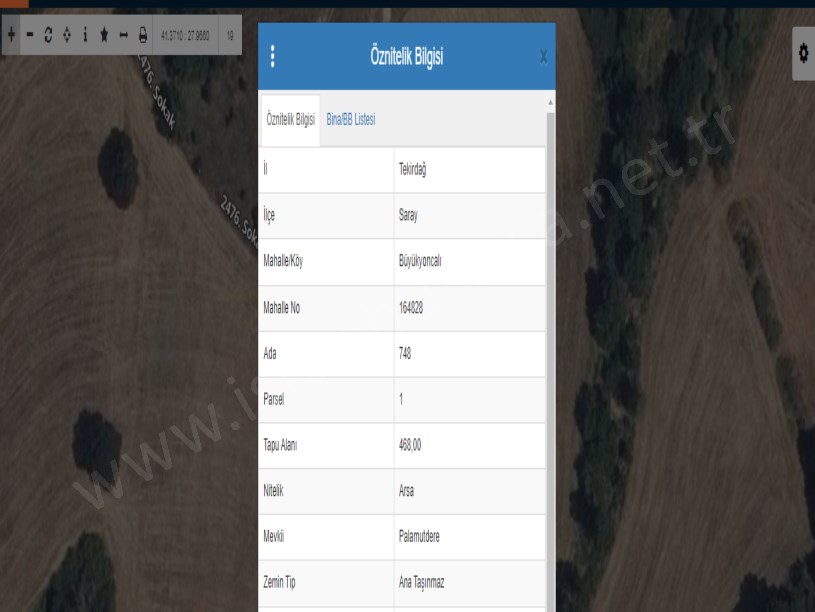Switch to the Bina/BB Listesi tab
The height and width of the screenshot is (612, 815).
click(351, 119)
